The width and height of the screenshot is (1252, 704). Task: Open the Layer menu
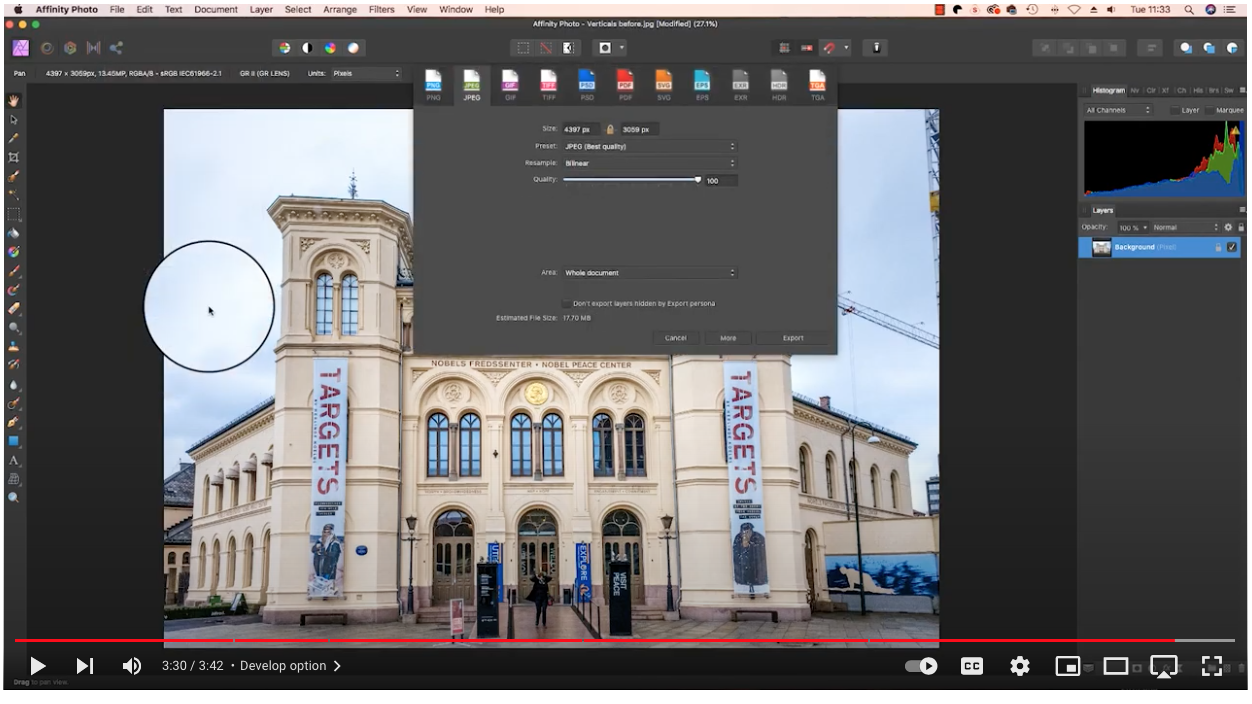[x=261, y=9]
